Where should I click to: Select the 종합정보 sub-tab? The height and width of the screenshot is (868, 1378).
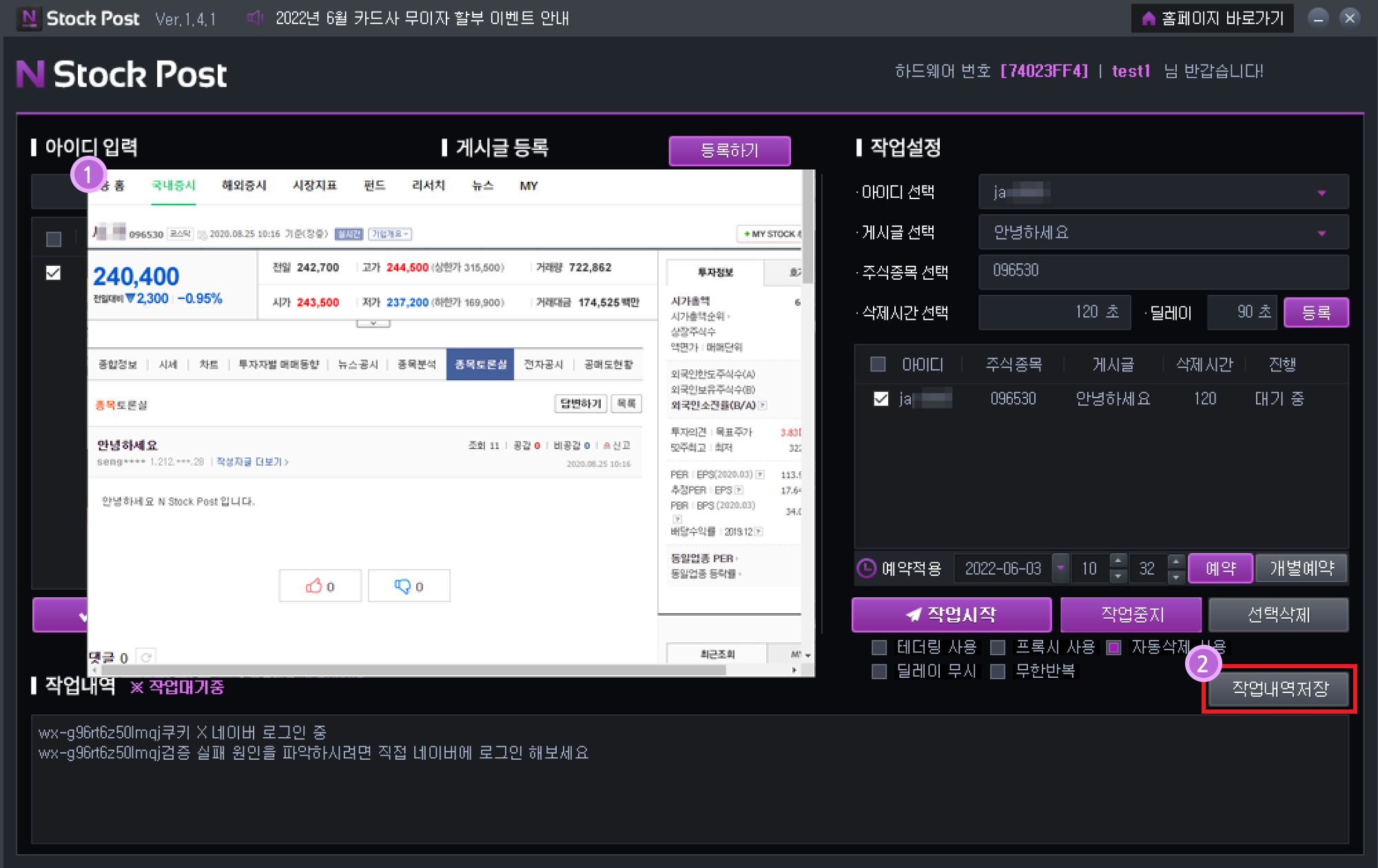118,364
